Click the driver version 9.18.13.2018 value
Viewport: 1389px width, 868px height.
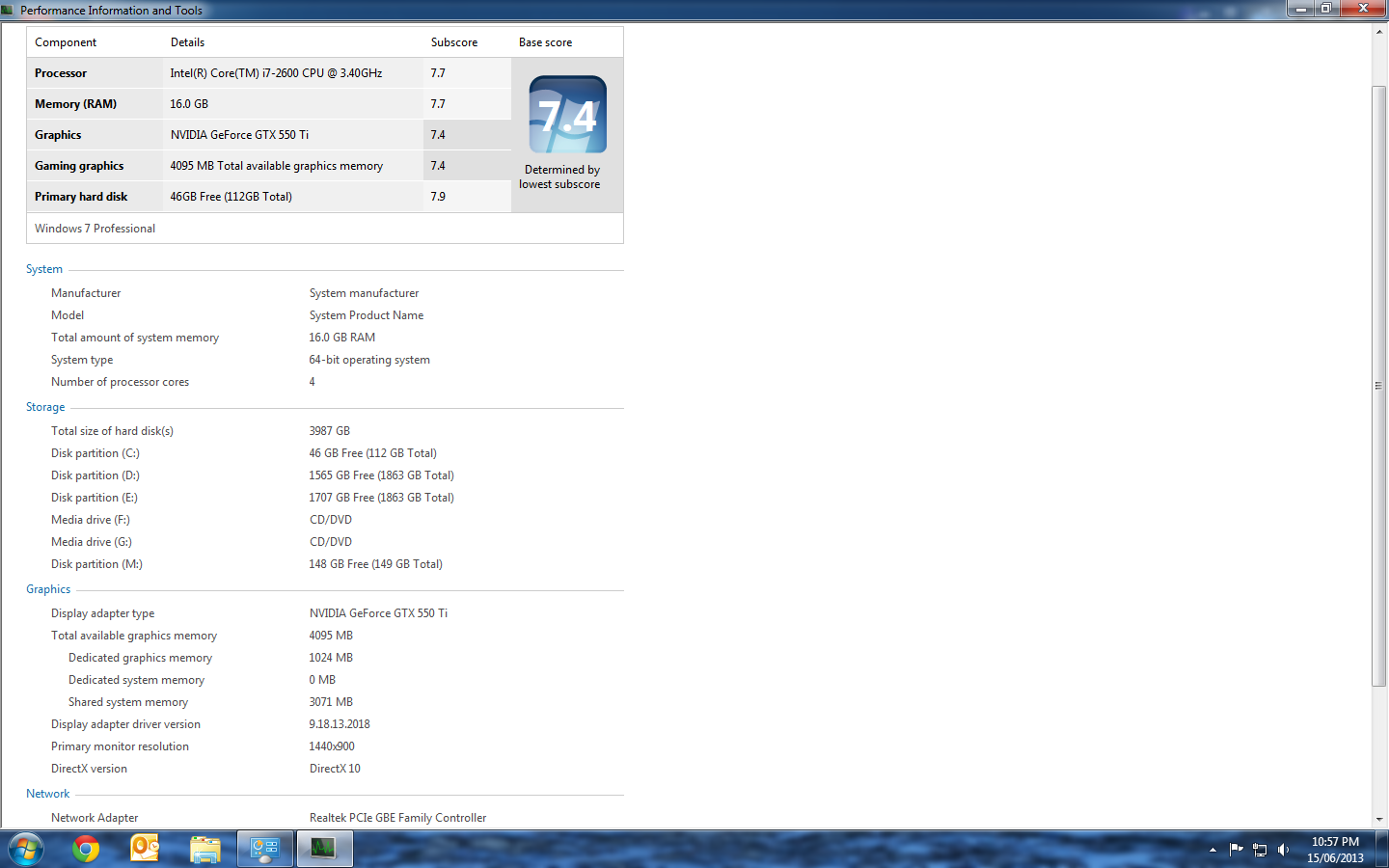pyautogui.click(x=340, y=724)
